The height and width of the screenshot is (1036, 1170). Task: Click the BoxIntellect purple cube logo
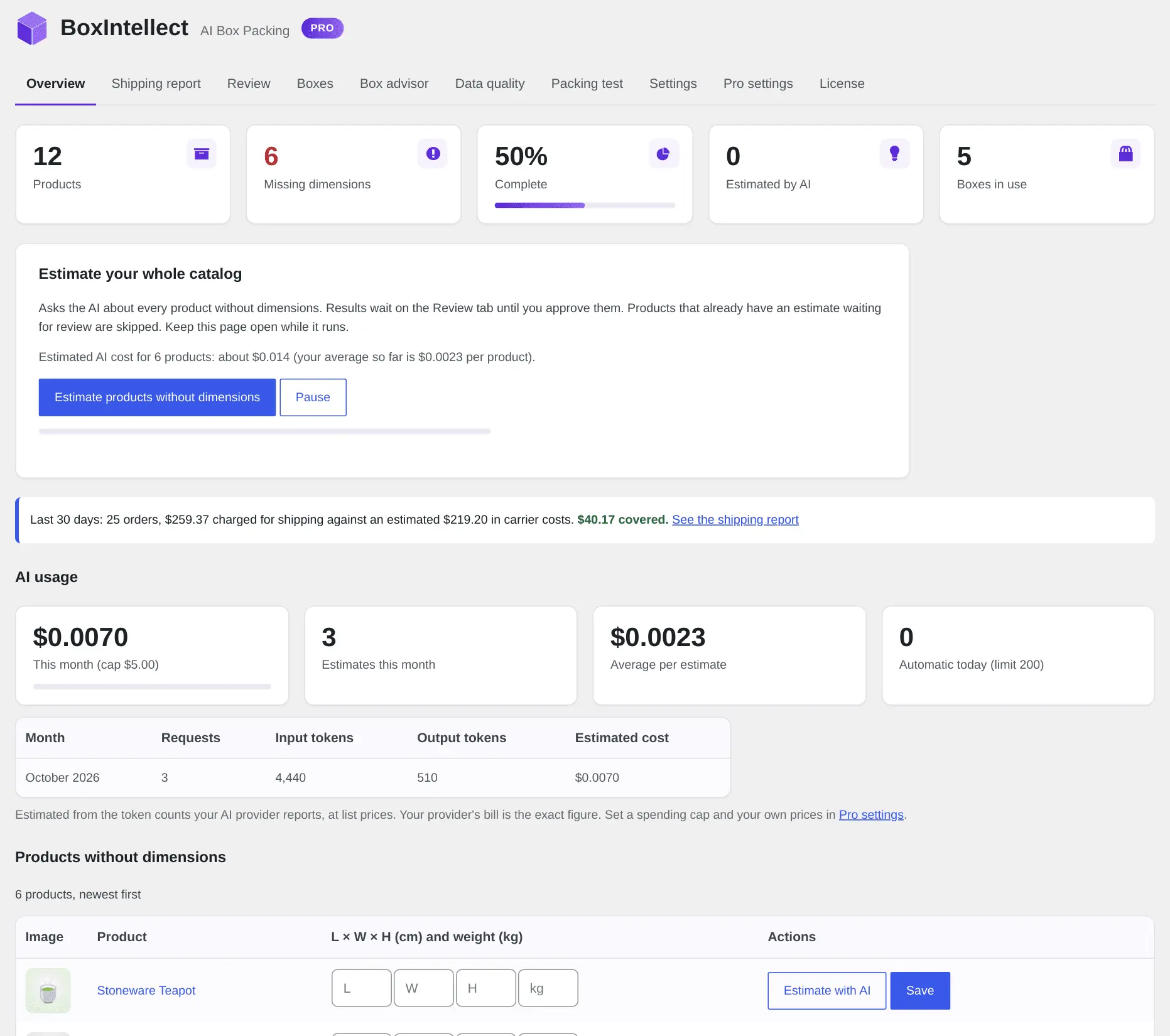(x=32, y=28)
